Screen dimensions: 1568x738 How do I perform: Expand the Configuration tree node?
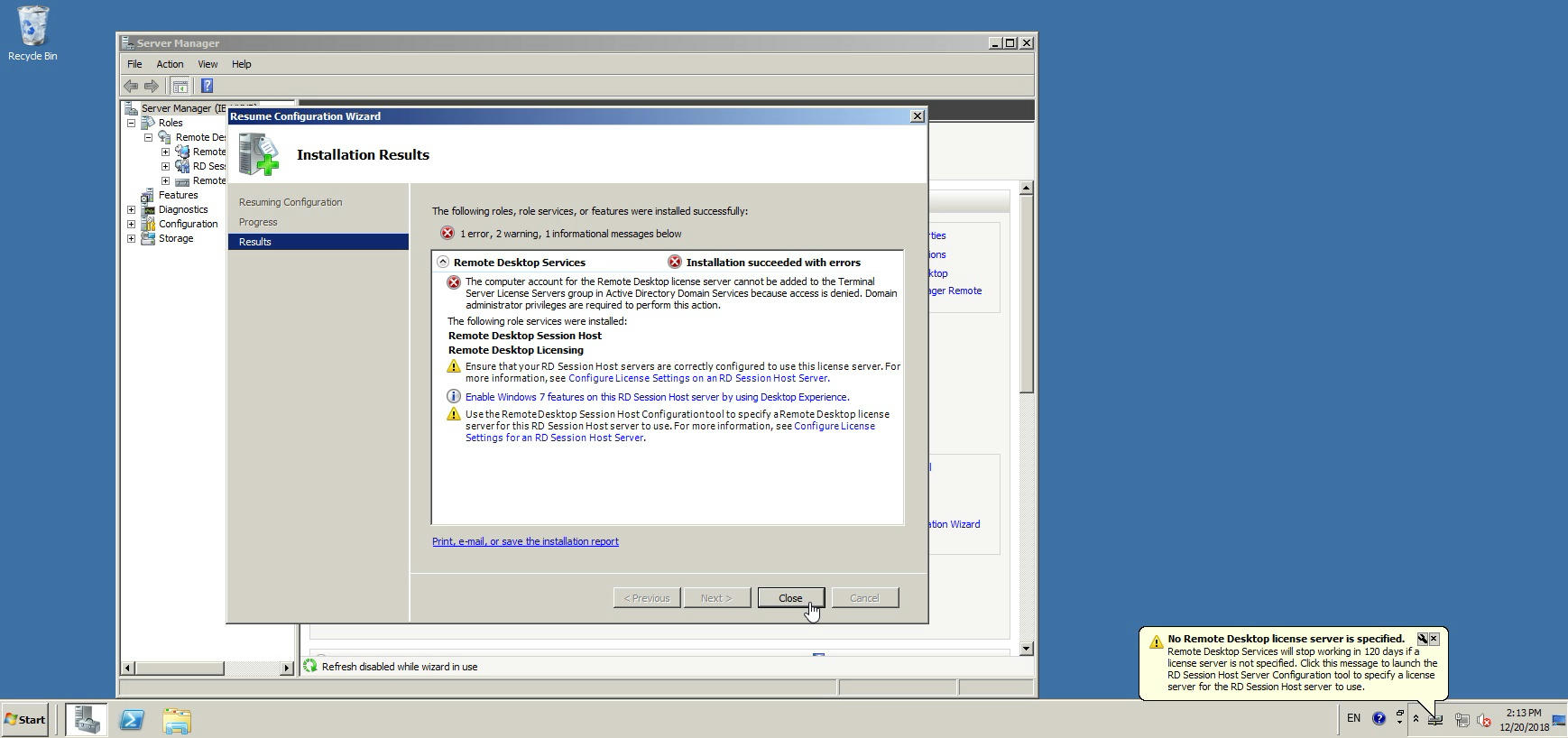[x=132, y=224]
